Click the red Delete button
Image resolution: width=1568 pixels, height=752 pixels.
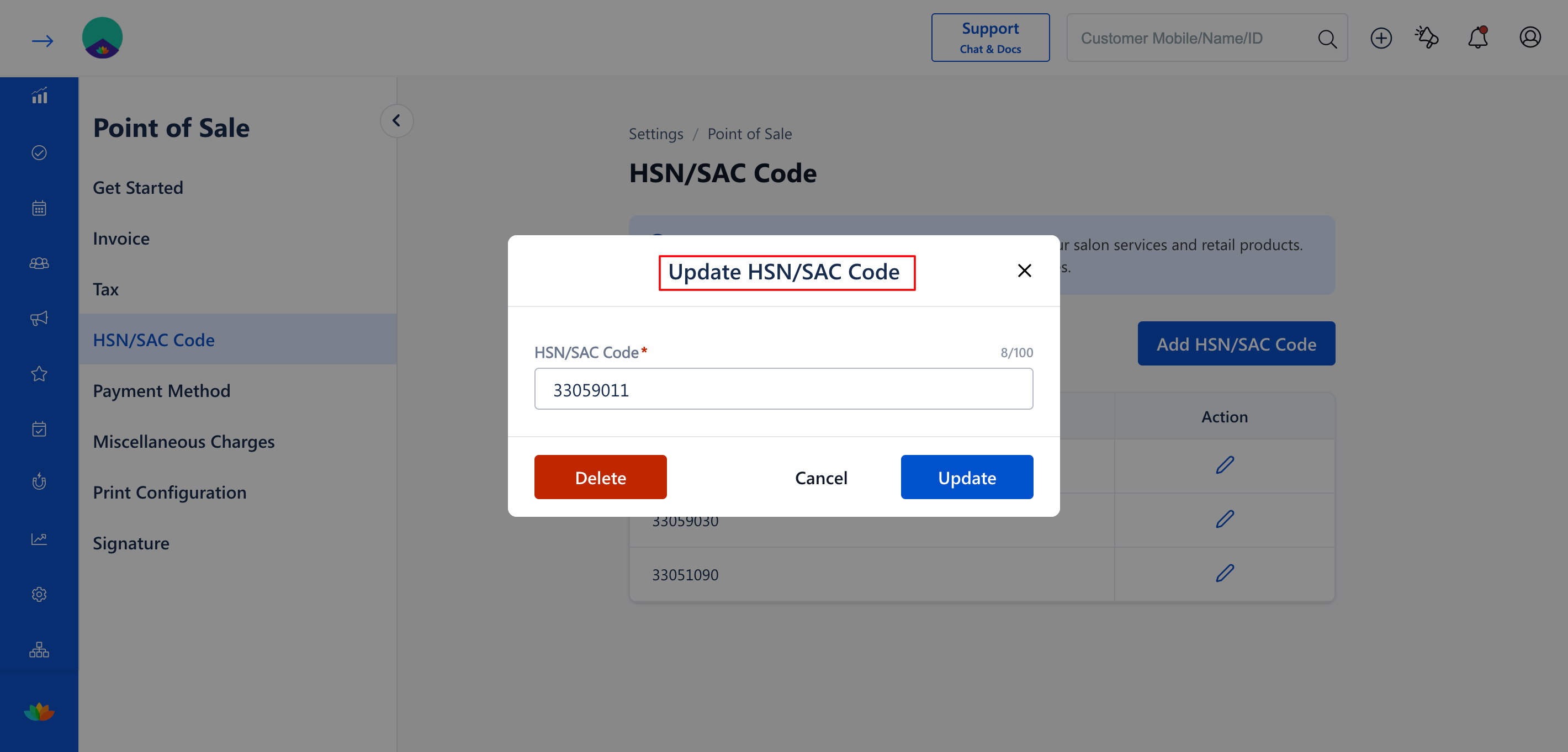pos(600,478)
